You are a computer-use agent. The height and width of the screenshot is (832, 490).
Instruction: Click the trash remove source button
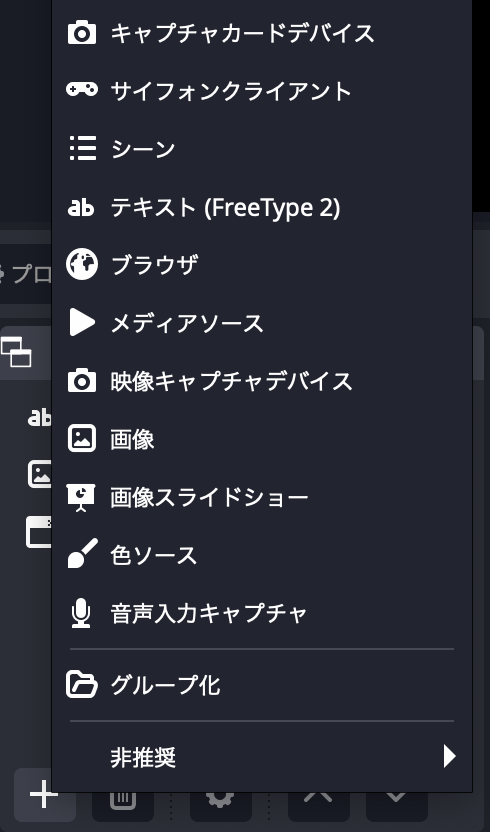pos(123,801)
